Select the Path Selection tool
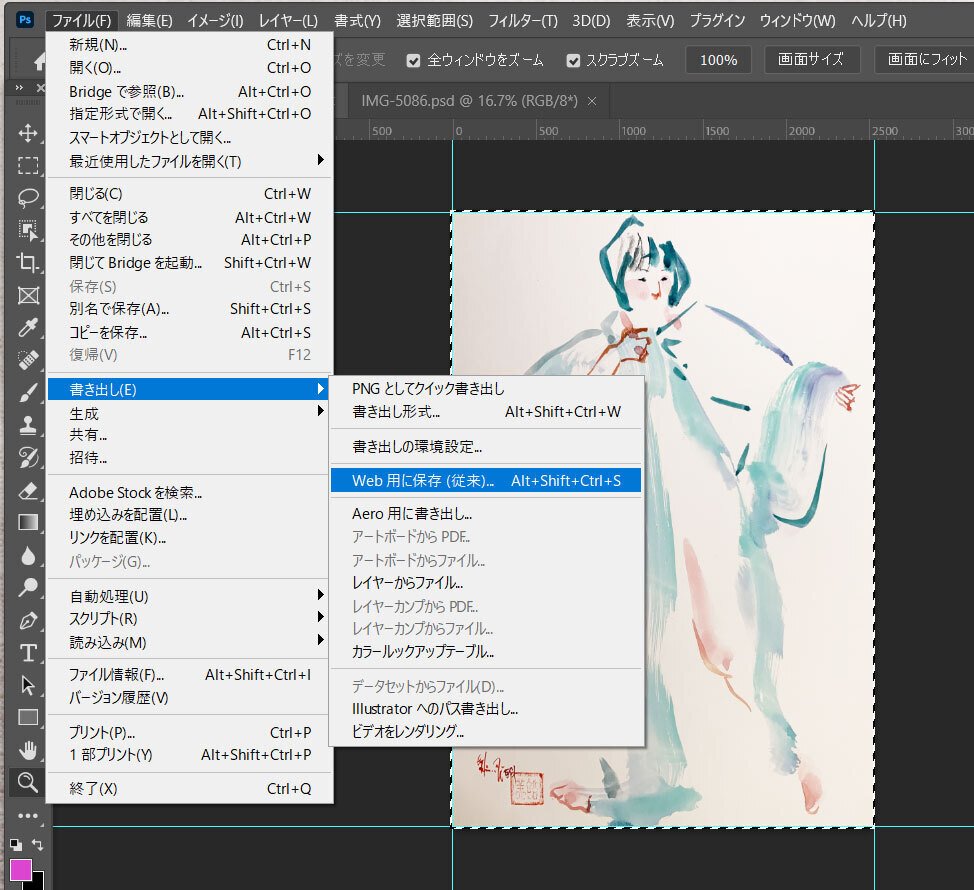The image size is (974, 890). pyautogui.click(x=28, y=685)
